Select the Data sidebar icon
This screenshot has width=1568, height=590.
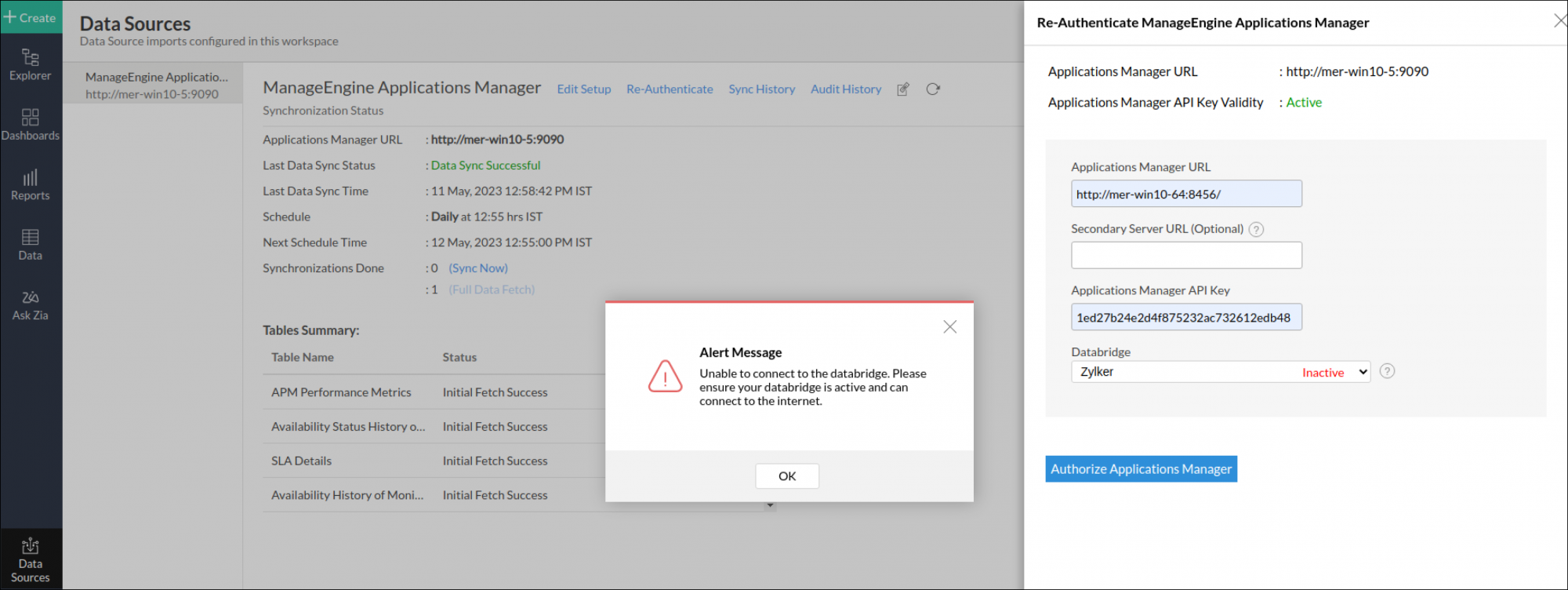click(31, 245)
